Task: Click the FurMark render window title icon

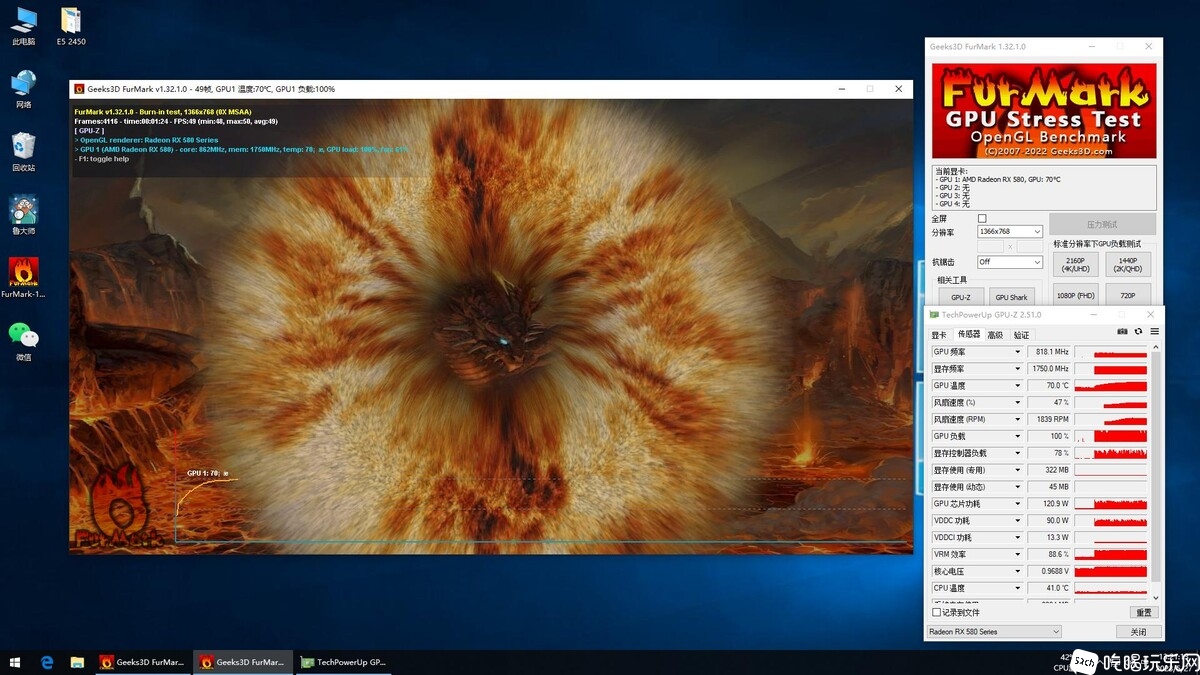Action: 79,89
